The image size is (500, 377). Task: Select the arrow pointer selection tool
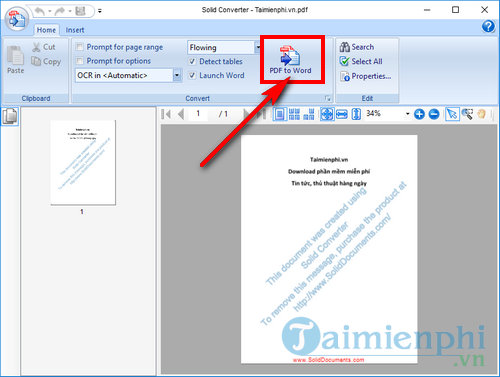(x=452, y=114)
